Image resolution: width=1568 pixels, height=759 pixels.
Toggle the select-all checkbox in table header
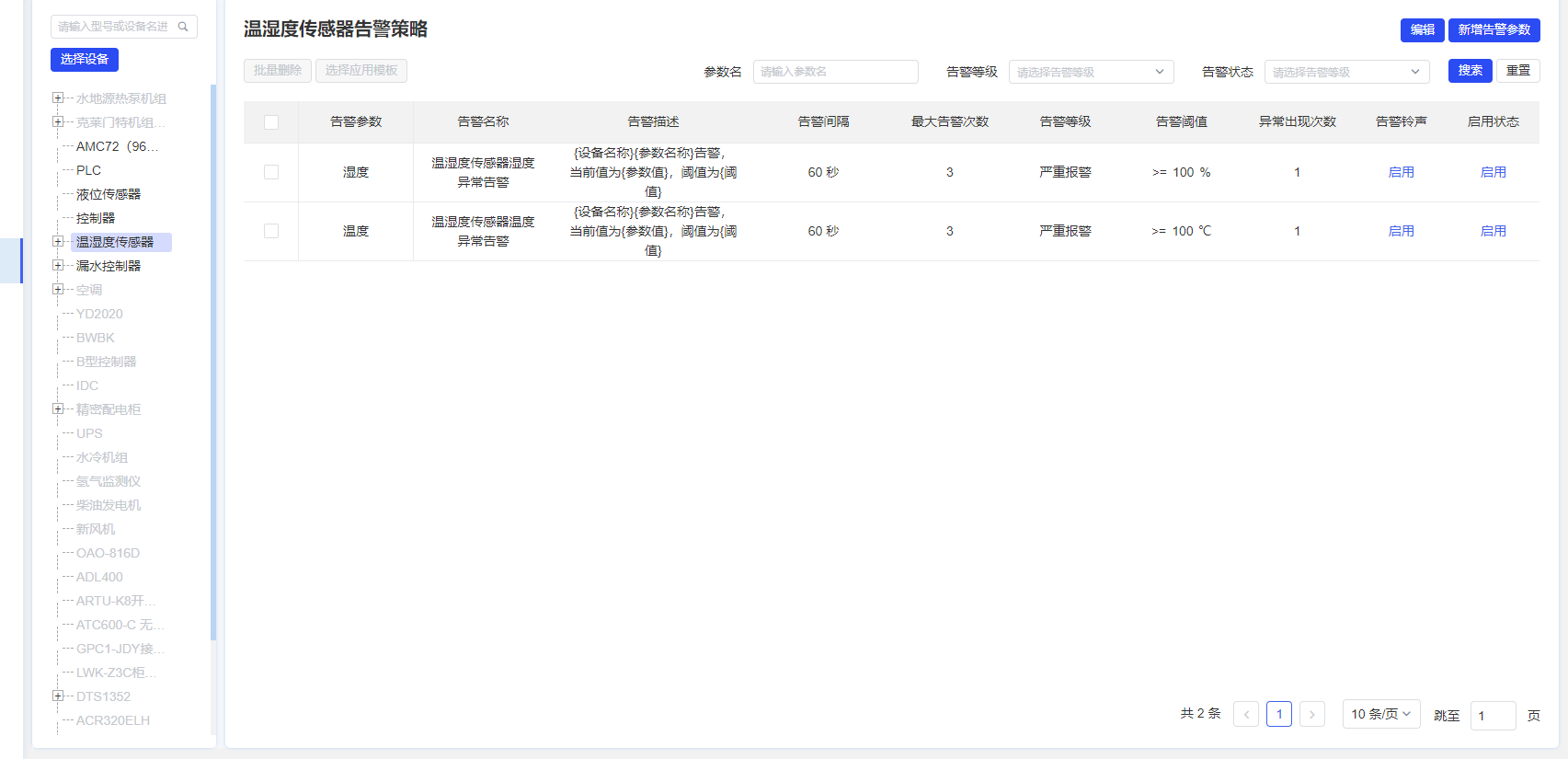coord(271,122)
